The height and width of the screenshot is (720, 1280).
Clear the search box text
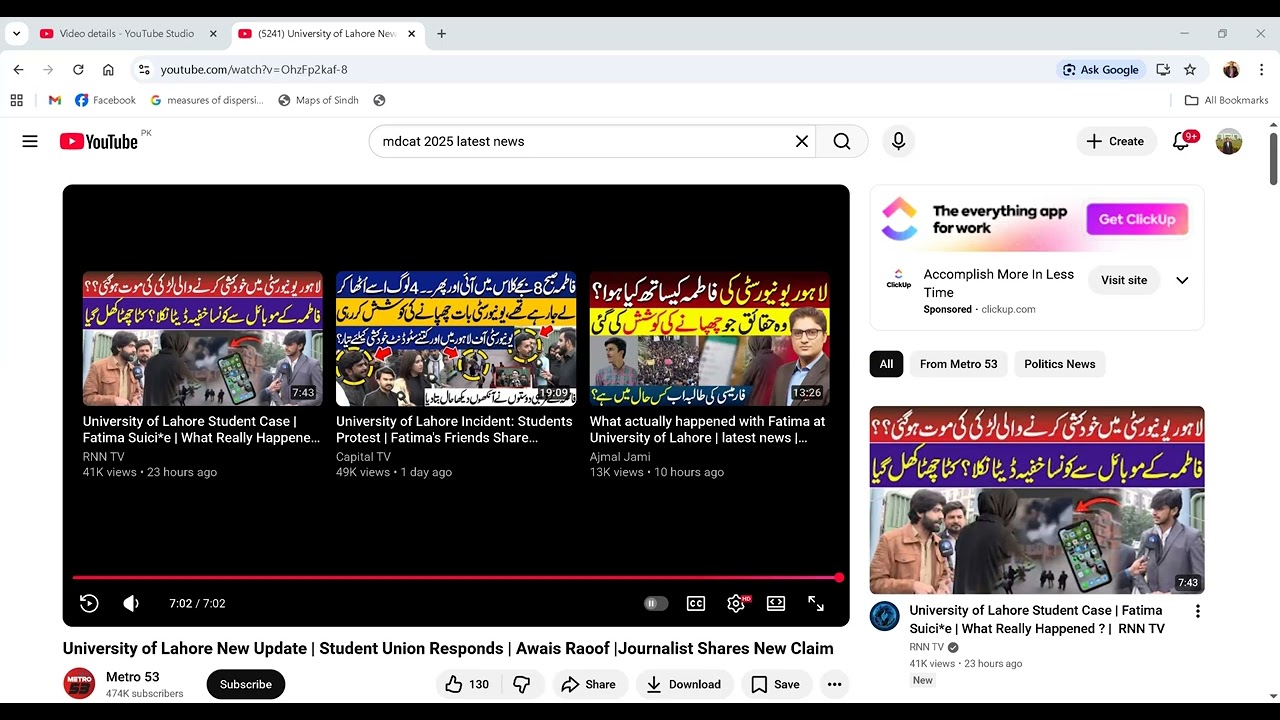click(801, 142)
